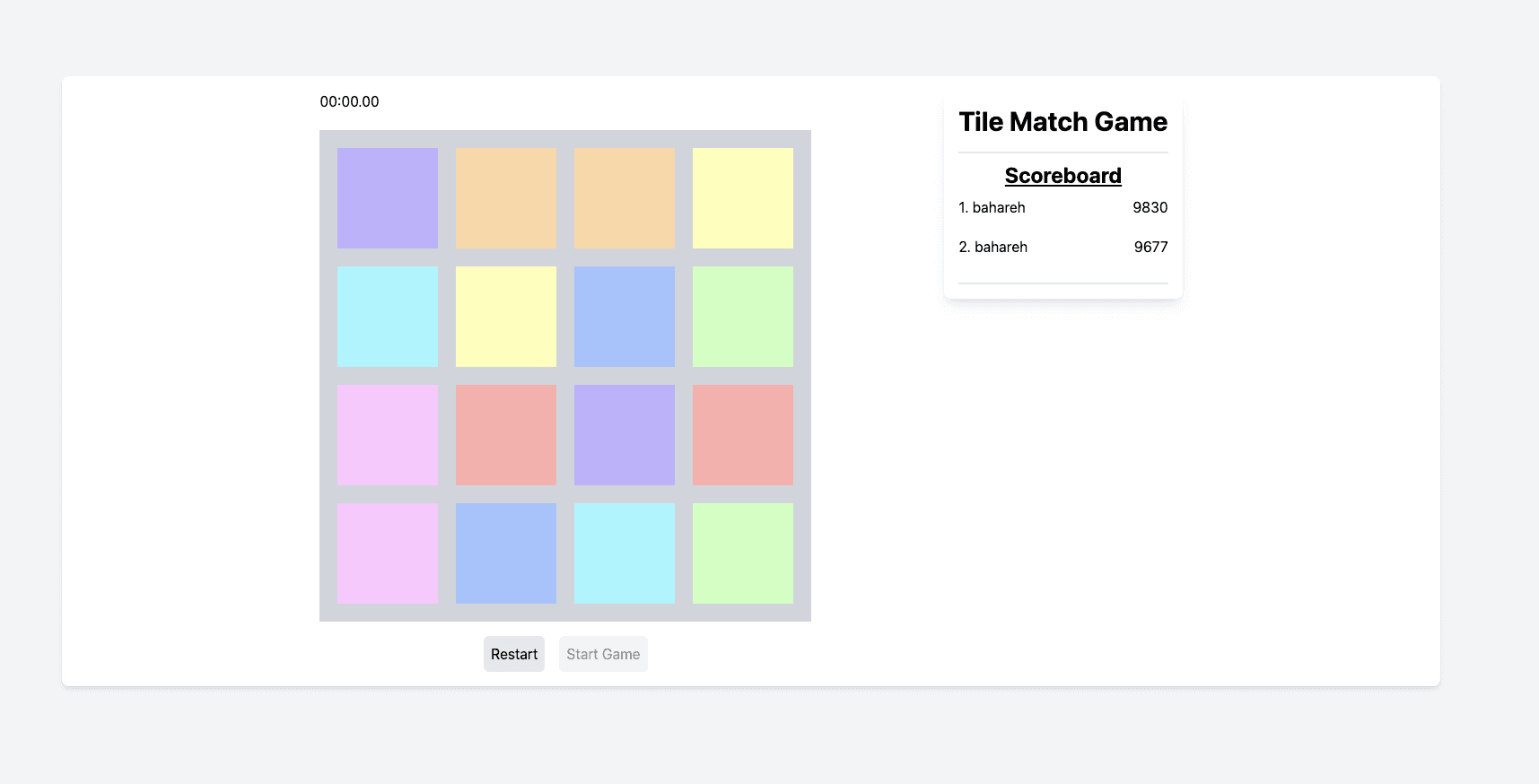Choose the right red tile in the third row
Viewport: 1539px width, 784px height.
743,435
